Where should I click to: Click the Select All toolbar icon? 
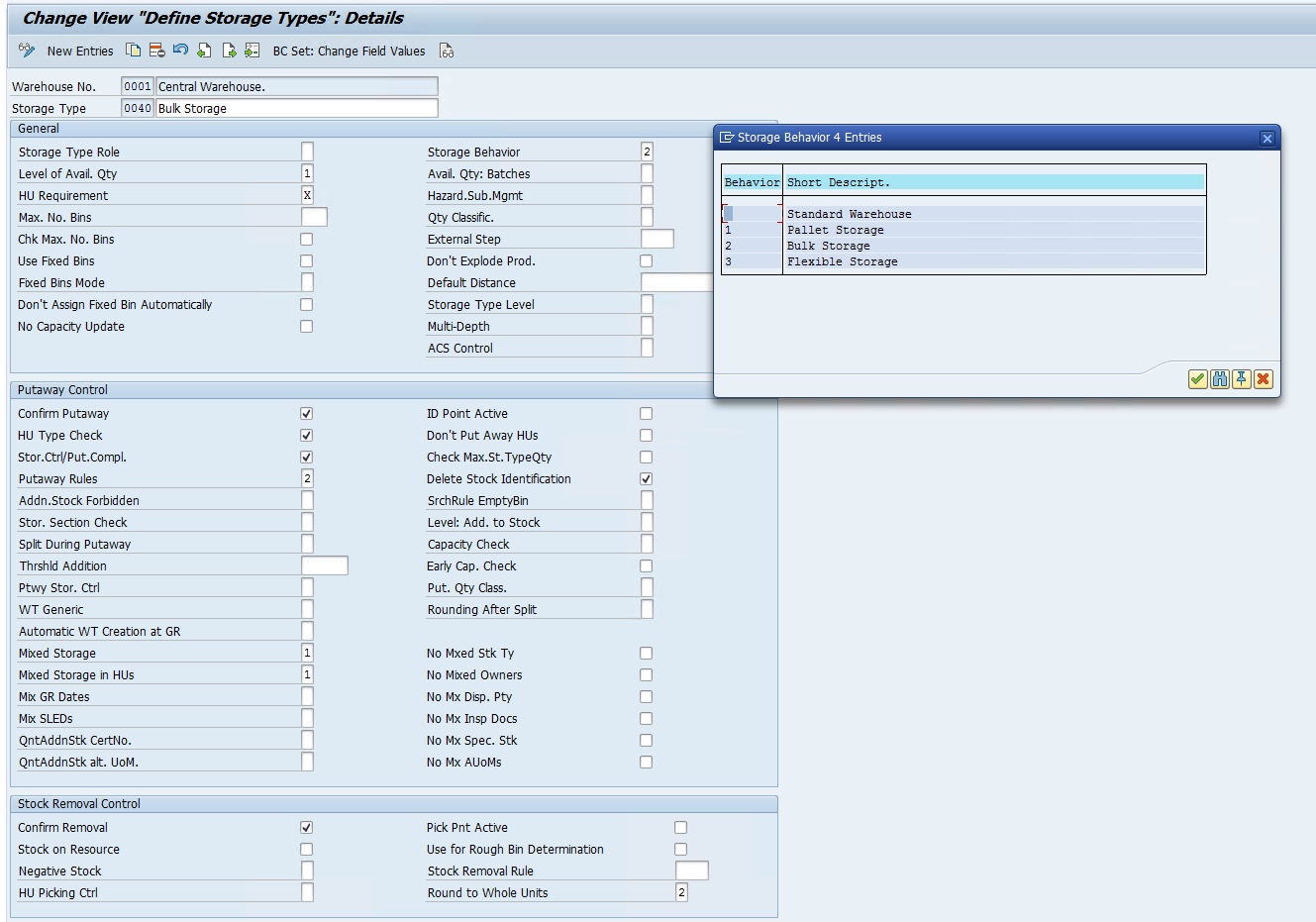(x=204, y=50)
